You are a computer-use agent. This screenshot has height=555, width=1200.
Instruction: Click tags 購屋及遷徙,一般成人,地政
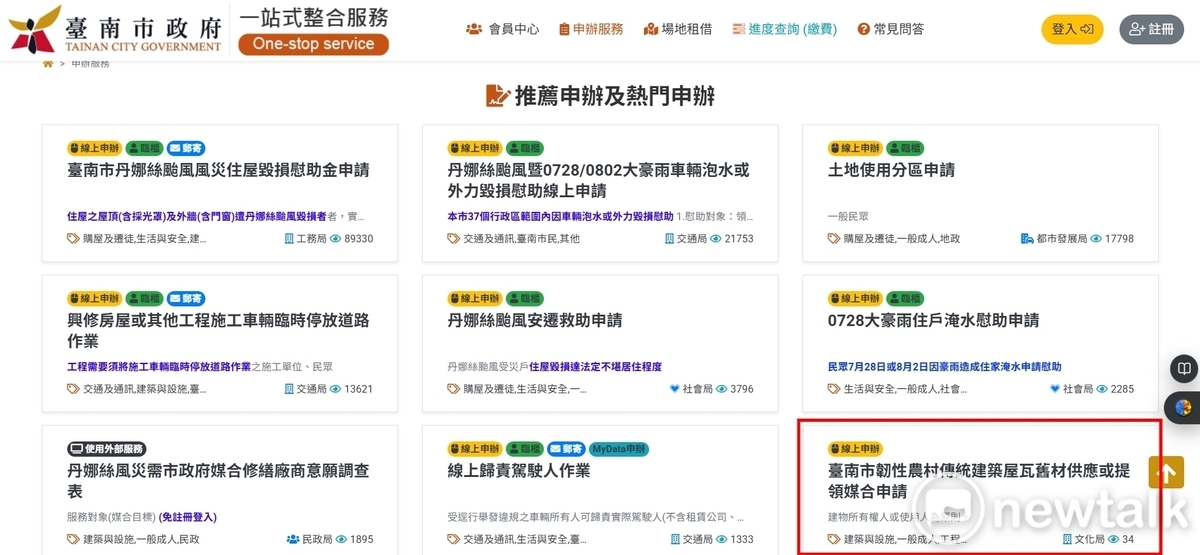point(901,239)
